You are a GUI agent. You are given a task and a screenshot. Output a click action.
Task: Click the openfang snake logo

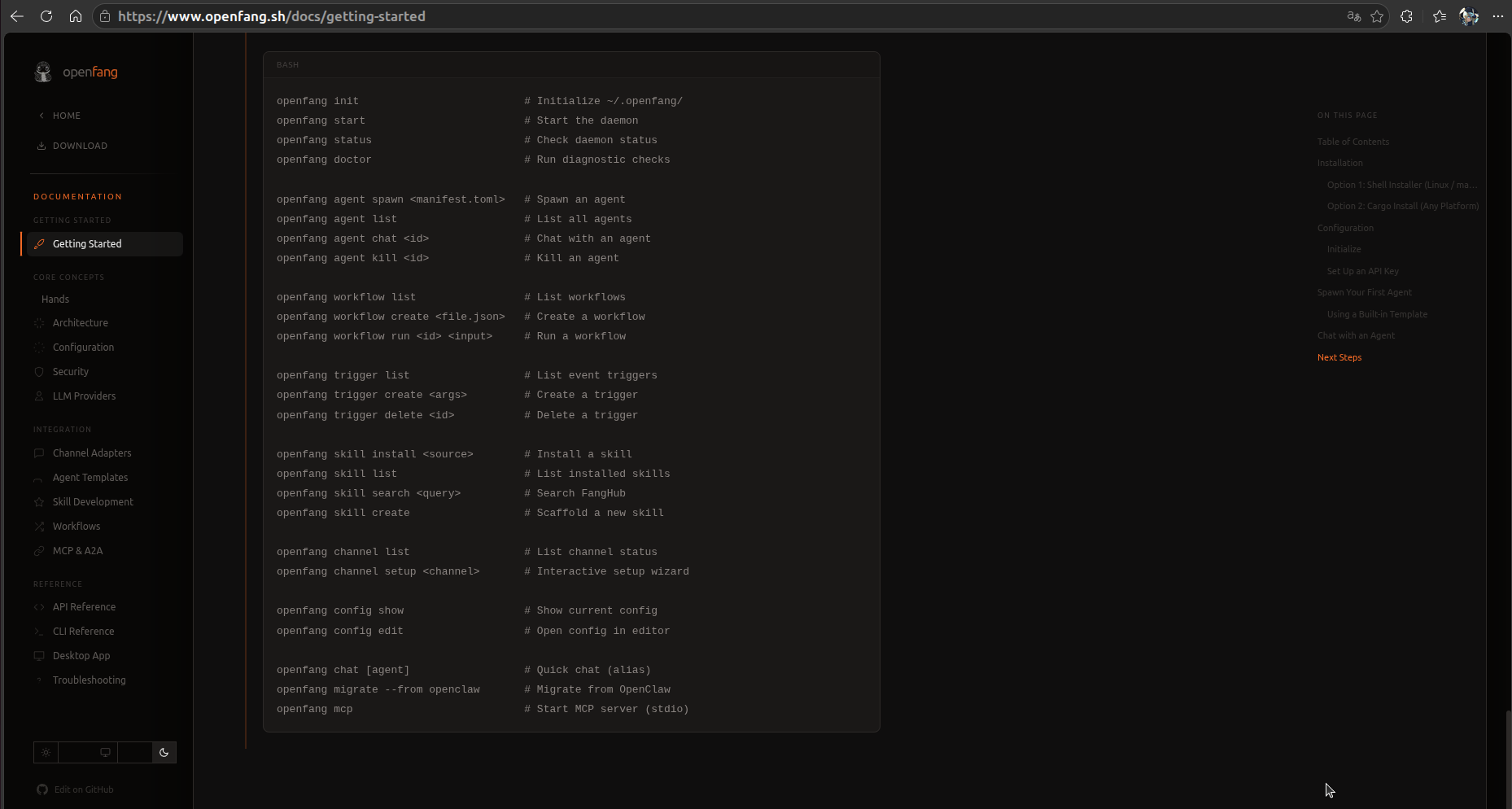[x=43, y=72]
